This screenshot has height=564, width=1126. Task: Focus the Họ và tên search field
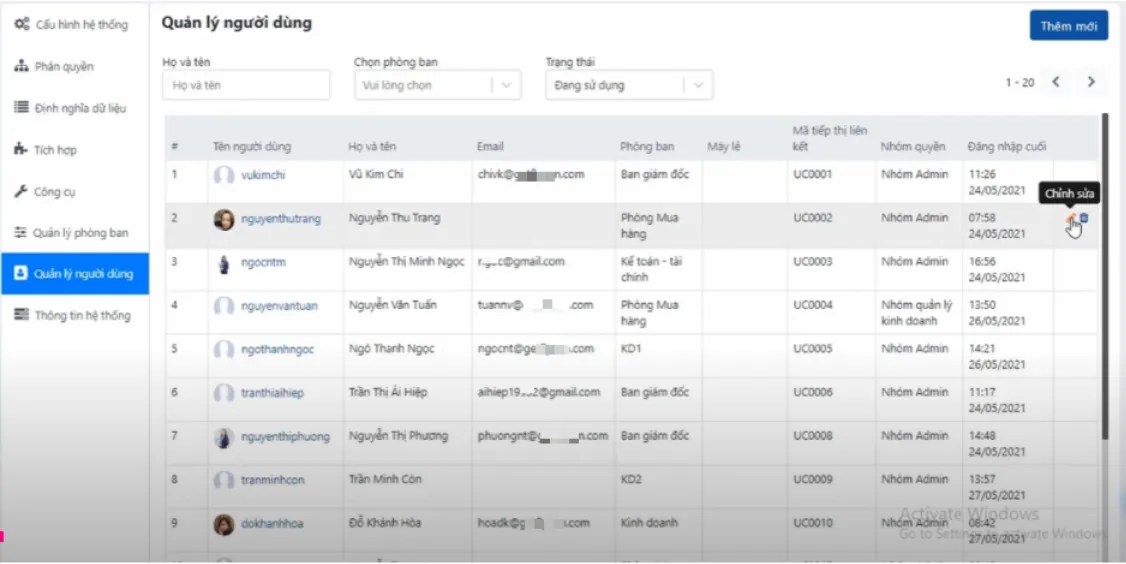246,85
